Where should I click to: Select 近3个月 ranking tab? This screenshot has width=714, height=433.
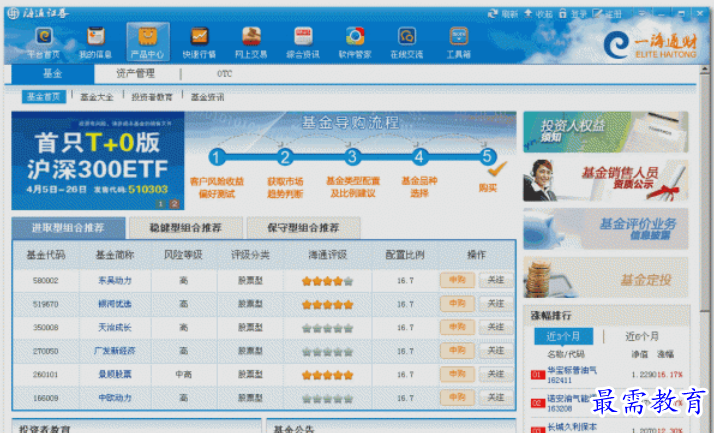(563, 336)
